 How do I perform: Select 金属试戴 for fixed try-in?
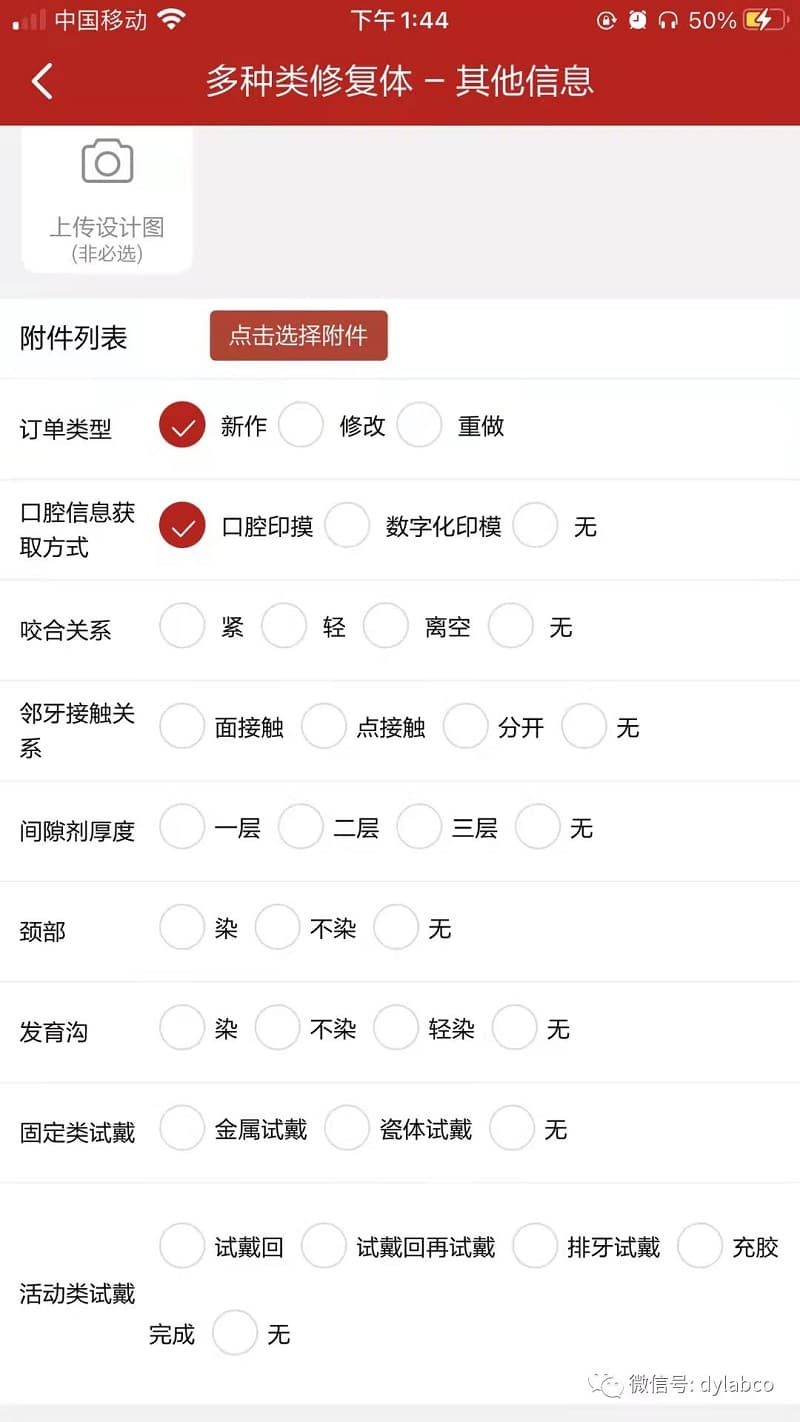click(182, 1129)
